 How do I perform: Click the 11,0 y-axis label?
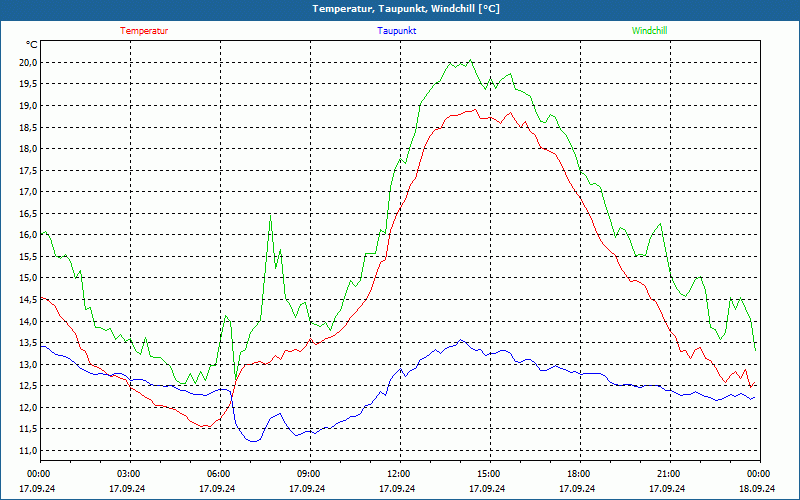(x=28, y=451)
